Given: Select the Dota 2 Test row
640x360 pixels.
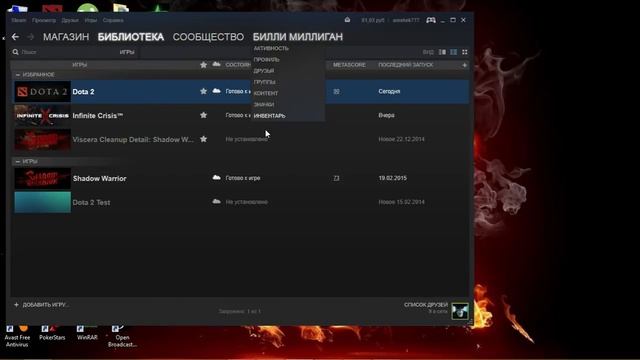Looking at the screenshot, I should tap(241, 202).
